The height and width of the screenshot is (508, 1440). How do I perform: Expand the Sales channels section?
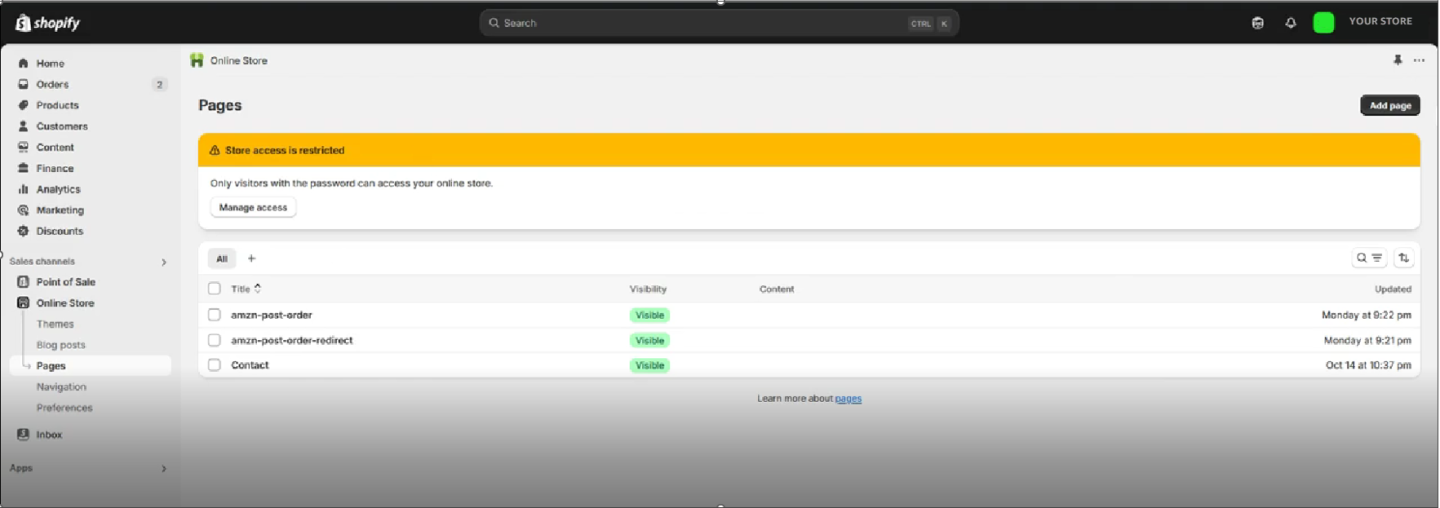pyautogui.click(x=164, y=262)
